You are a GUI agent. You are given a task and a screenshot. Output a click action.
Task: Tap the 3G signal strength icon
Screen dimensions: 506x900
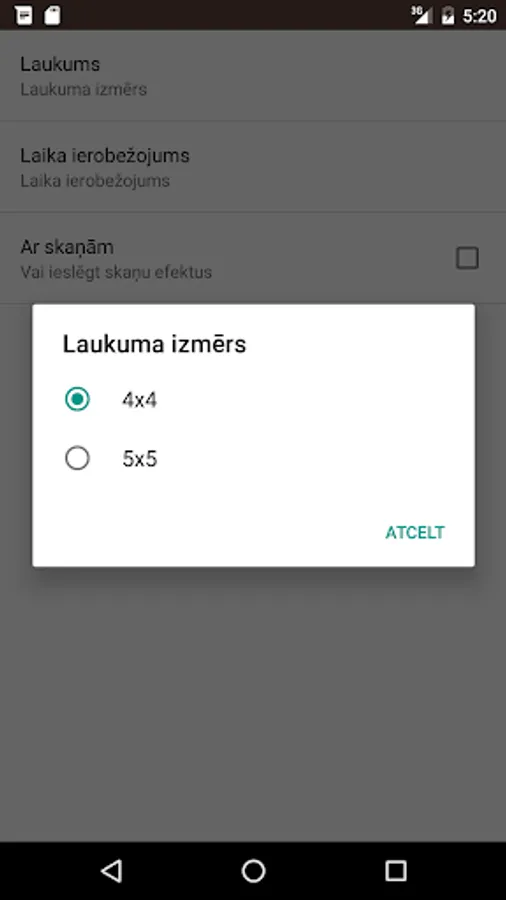422,15
